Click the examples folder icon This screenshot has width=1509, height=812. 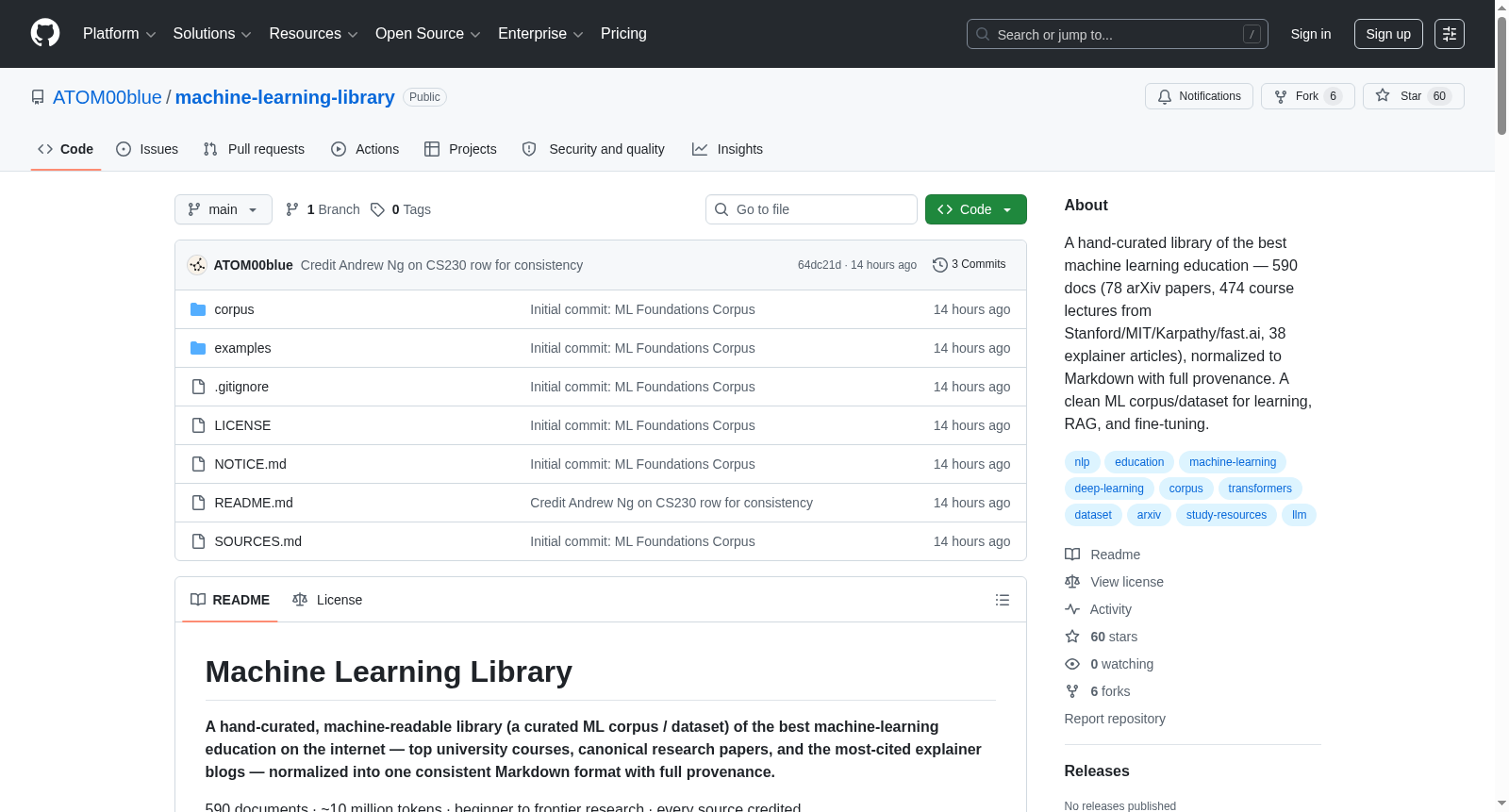point(198,348)
